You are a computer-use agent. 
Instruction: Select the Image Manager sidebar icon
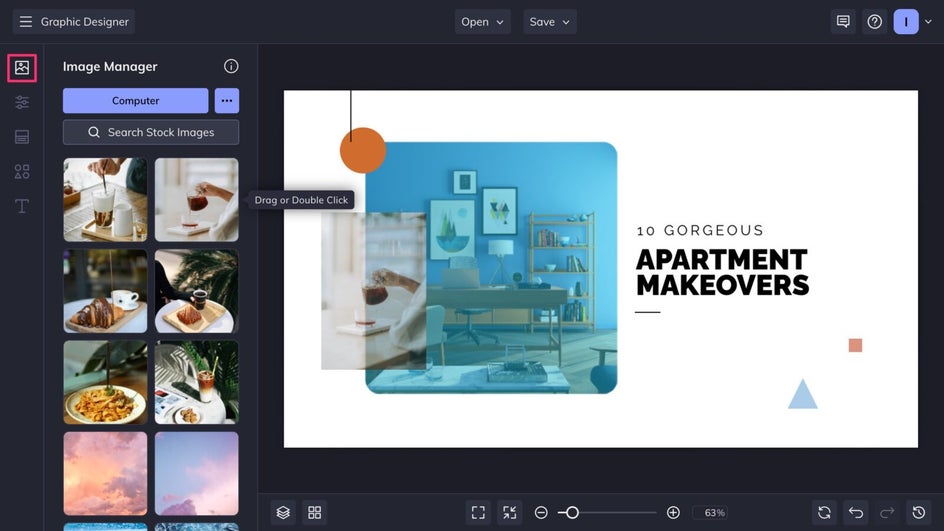click(x=22, y=67)
